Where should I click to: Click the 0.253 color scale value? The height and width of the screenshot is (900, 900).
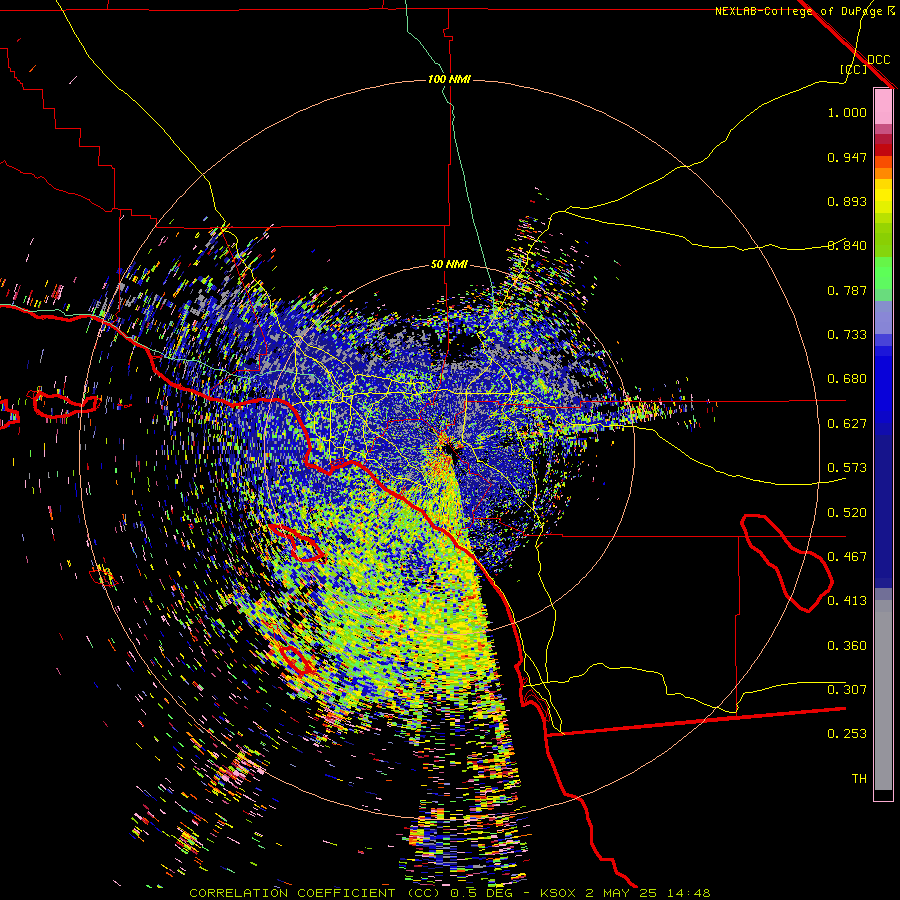click(x=847, y=734)
